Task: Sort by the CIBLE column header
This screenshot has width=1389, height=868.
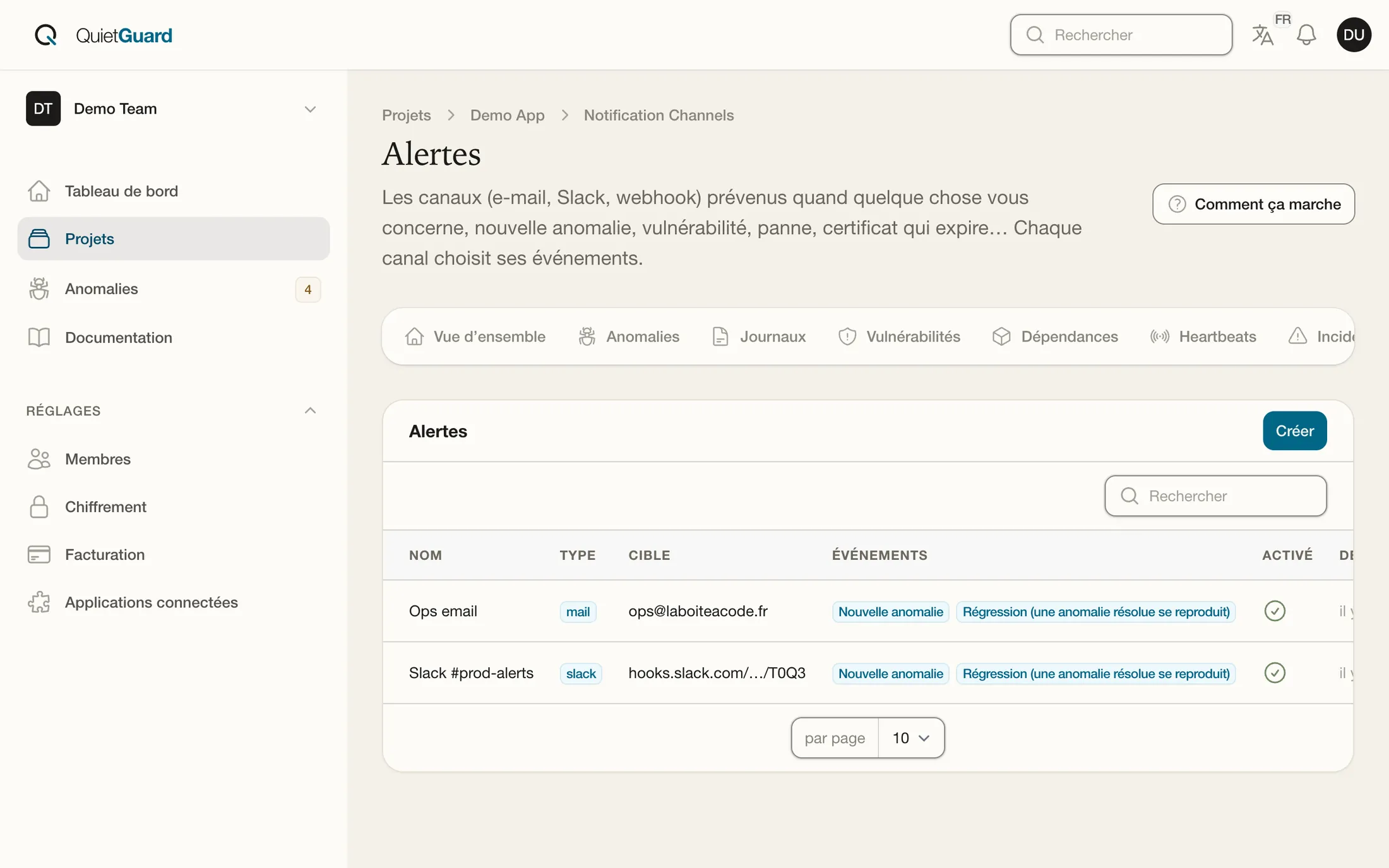Action: point(649,555)
